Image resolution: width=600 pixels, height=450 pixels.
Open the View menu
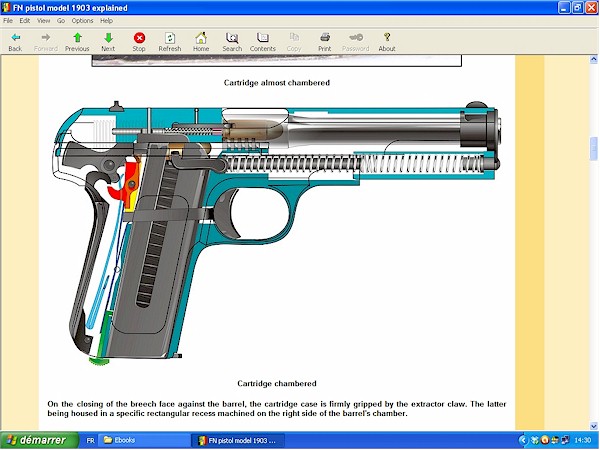click(43, 21)
